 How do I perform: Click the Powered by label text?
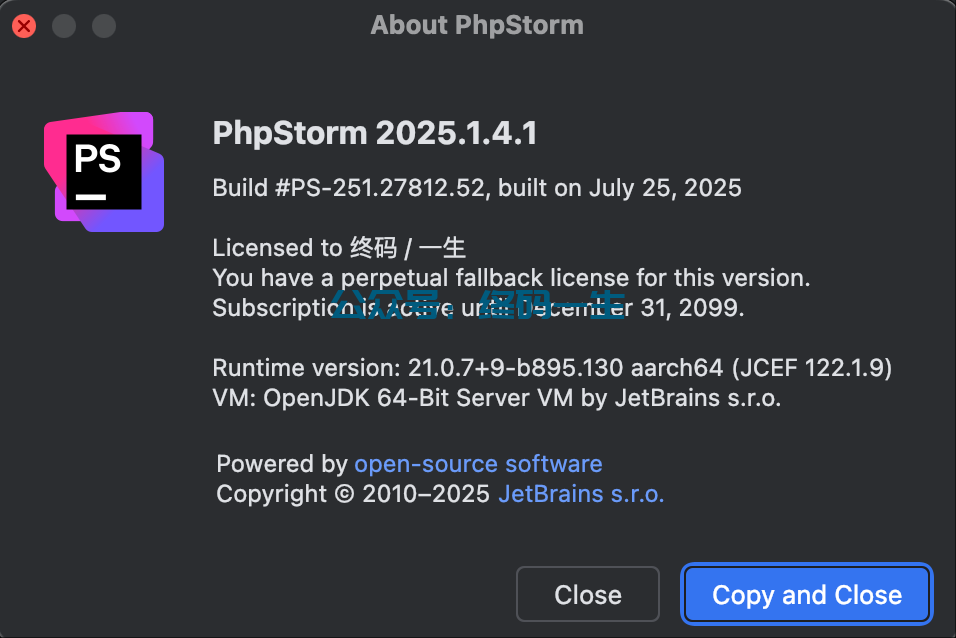pos(282,464)
